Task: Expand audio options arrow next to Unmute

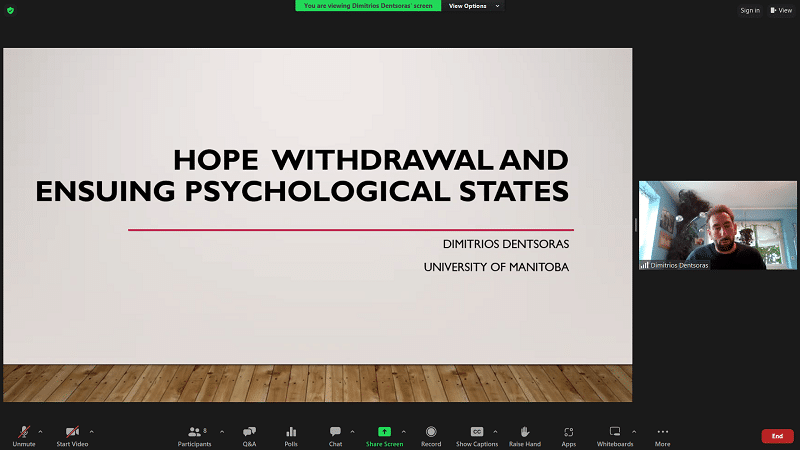Action: (40, 432)
